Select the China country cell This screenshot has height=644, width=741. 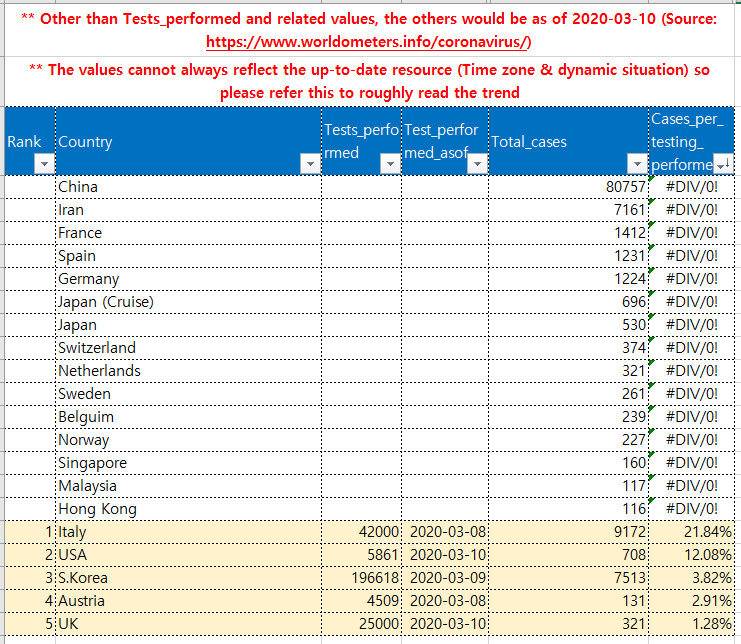click(189, 187)
